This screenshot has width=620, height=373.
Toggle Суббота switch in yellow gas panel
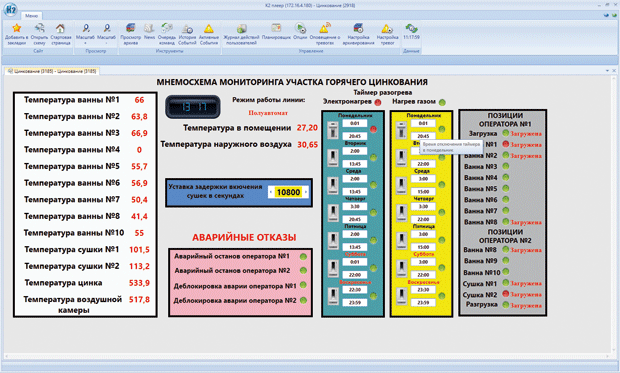tap(401, 268)
